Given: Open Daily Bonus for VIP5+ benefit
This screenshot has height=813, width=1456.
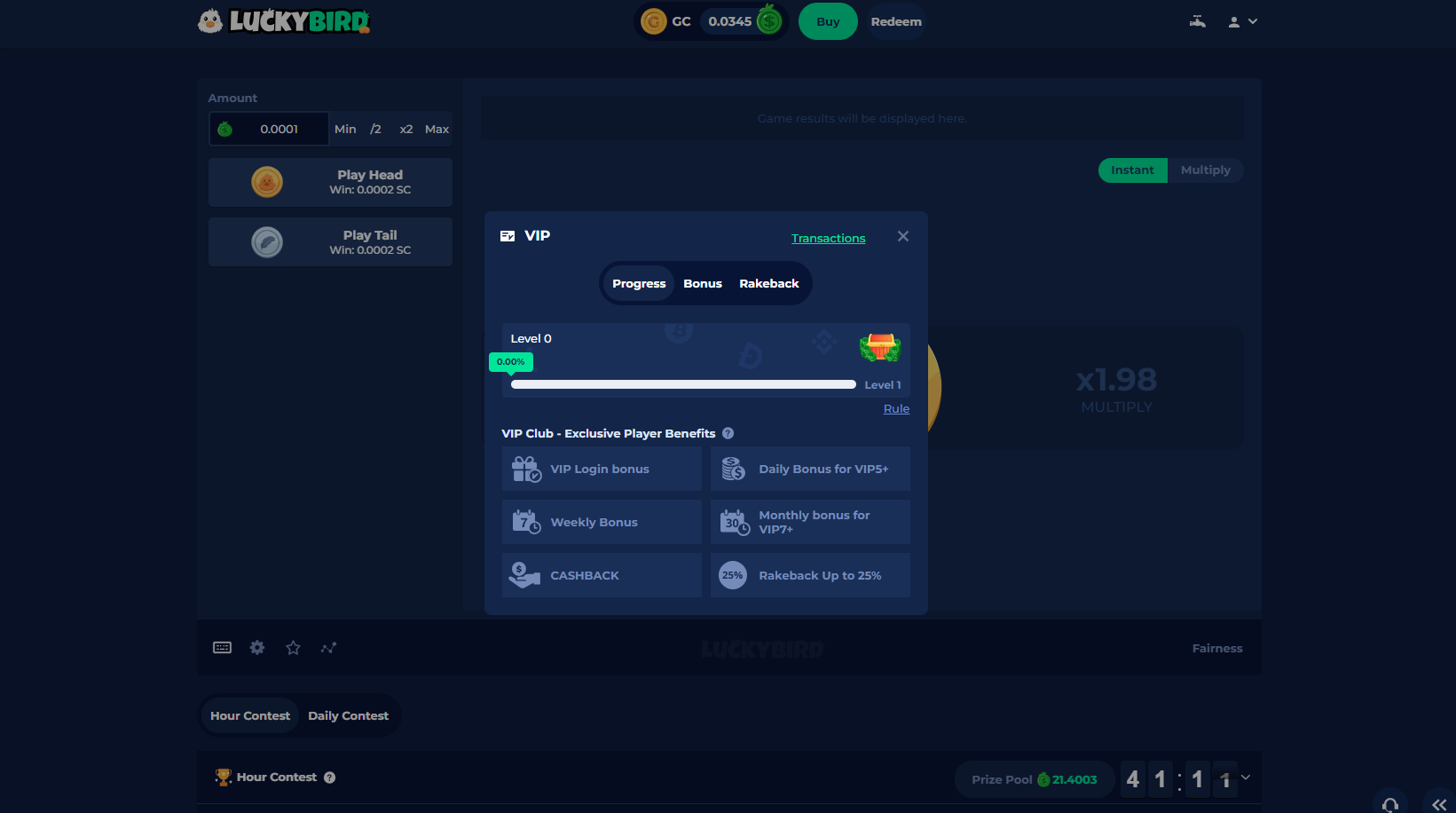Looking at the screenshot, I should tap(810, 469).
